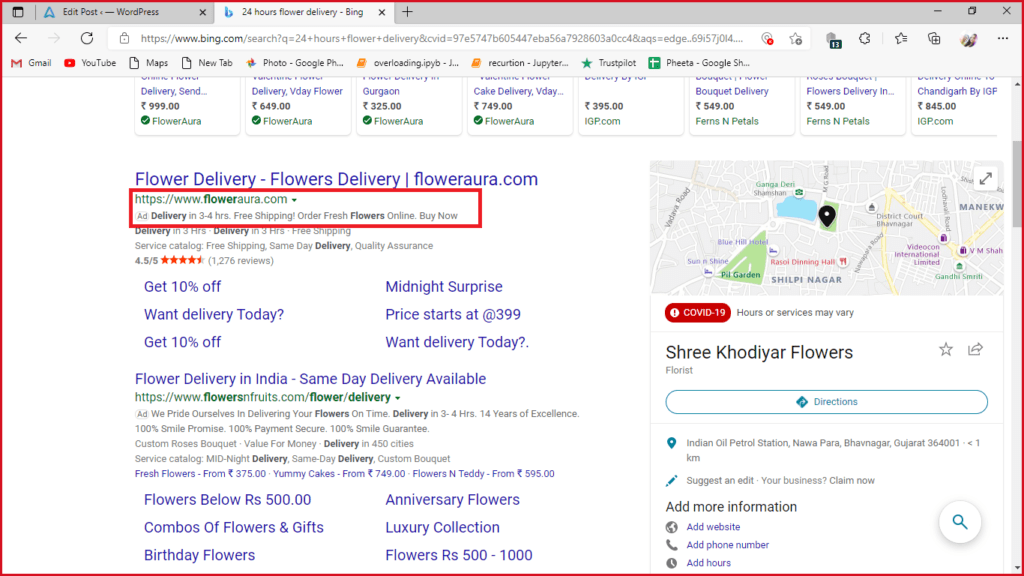Go back with the browser back arrow

tap(21, 39)
